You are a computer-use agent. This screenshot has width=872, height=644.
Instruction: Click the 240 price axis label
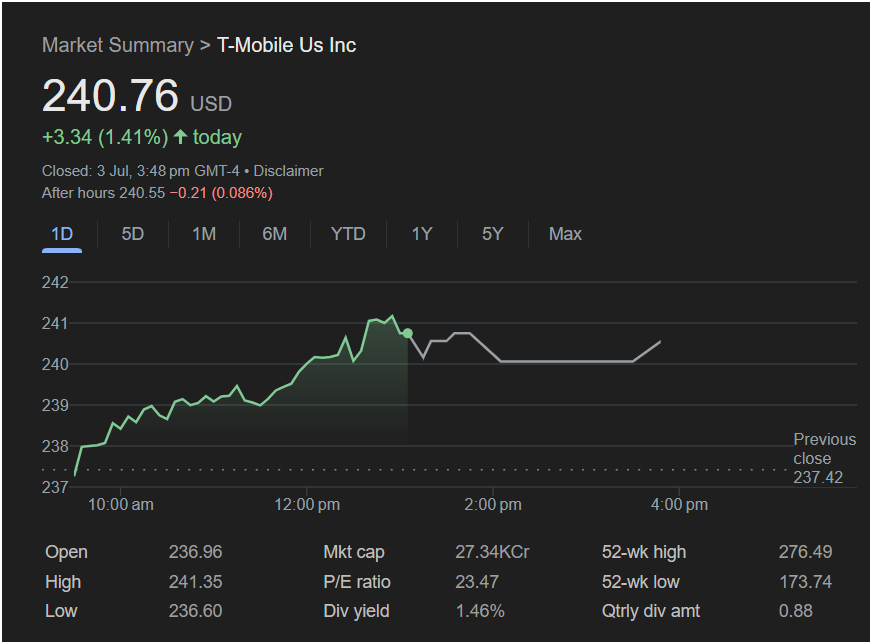(x=55, y=364)
